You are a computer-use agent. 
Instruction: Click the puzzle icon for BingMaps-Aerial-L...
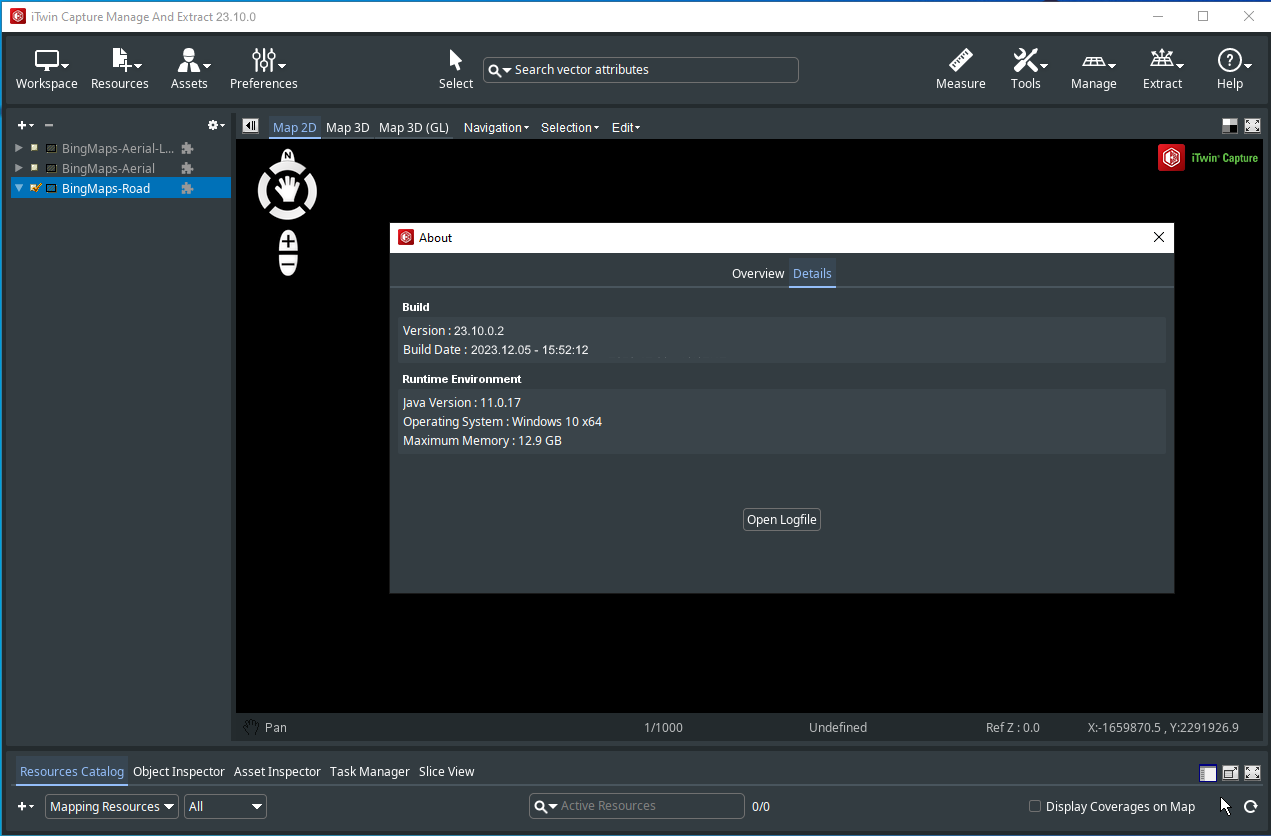(187, 149)
